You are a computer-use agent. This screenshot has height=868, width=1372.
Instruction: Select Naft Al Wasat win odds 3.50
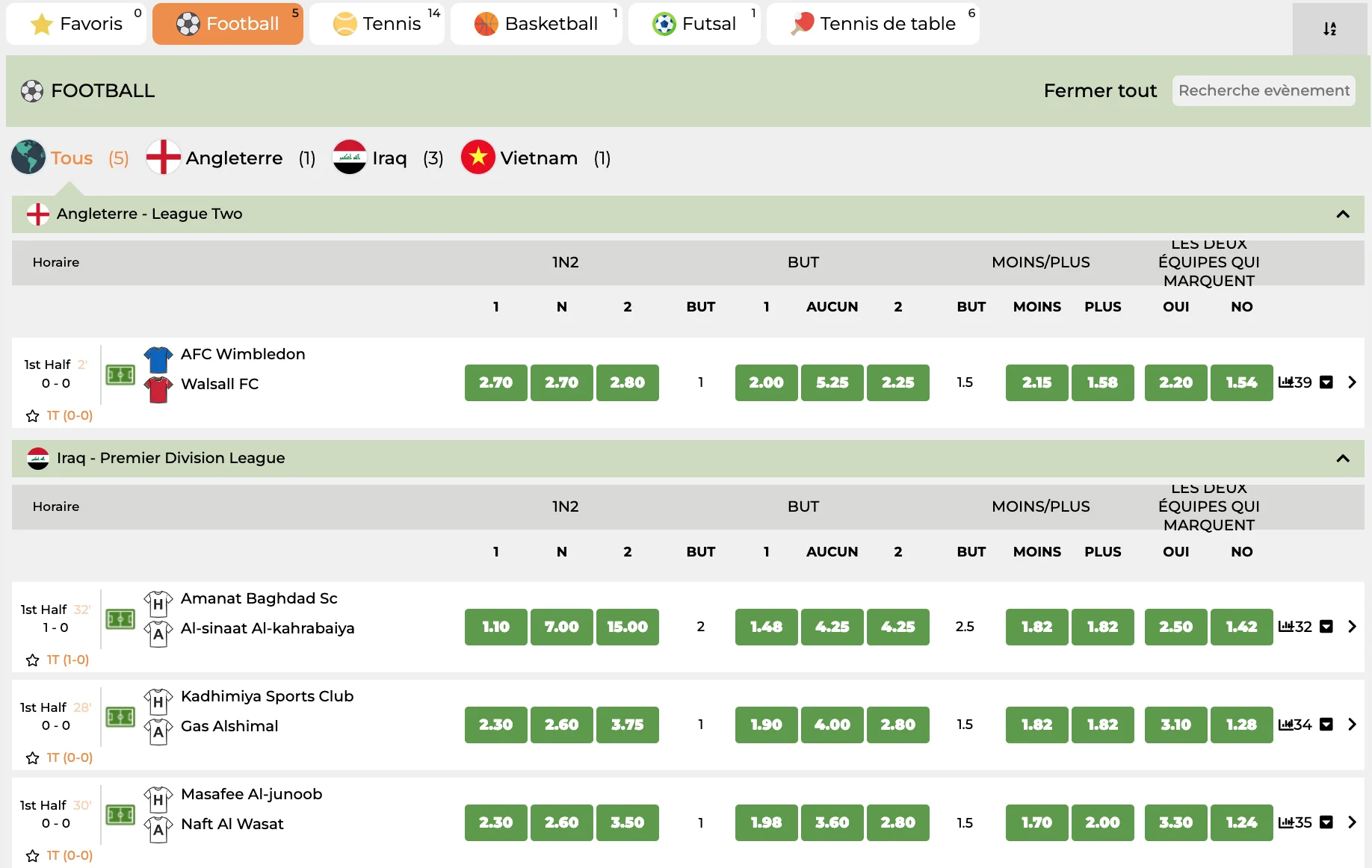click(x=628, y=822)
